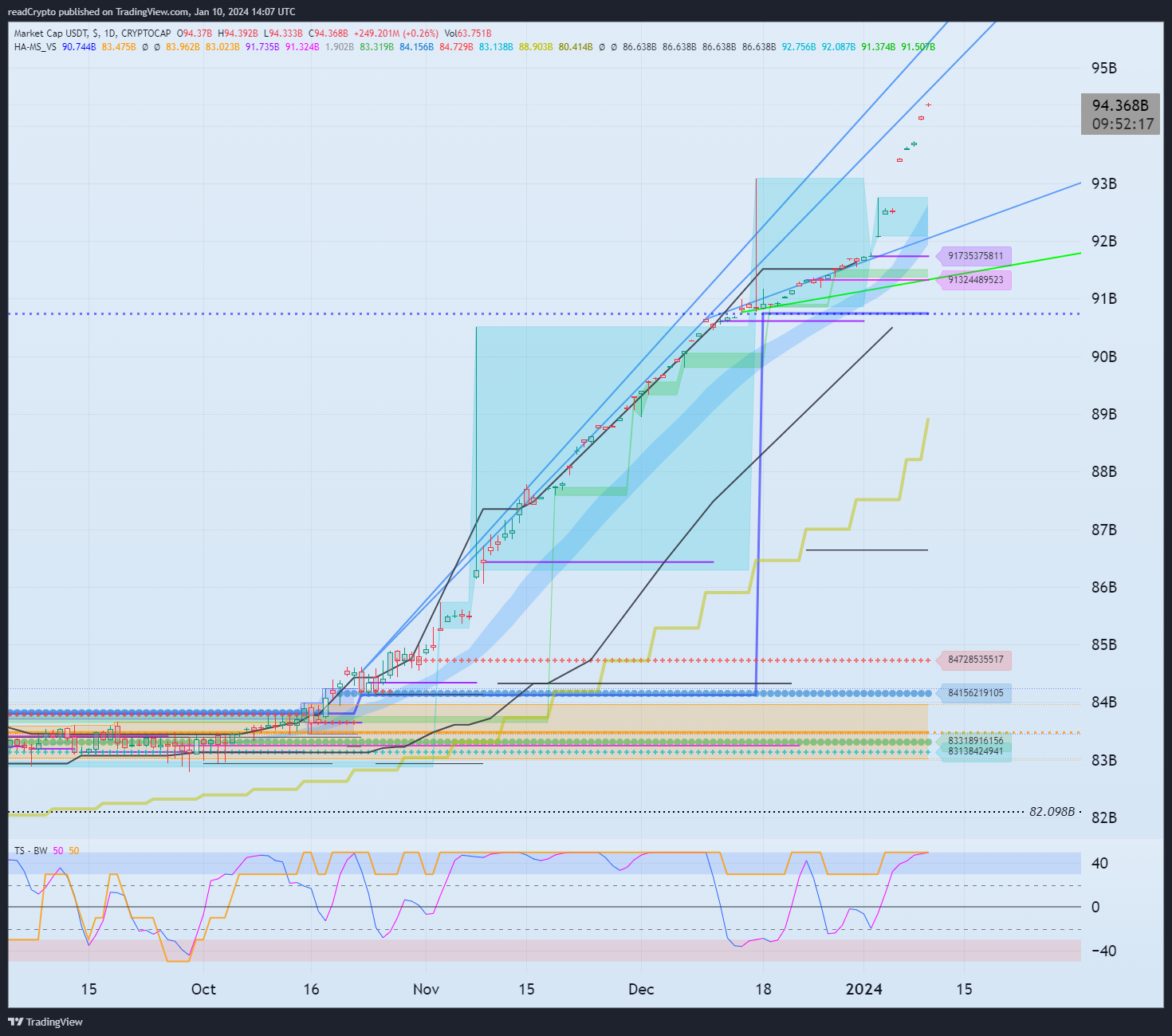The height and width of the screenshot is (1036, 1172).
Task: Select the HA-MS_VS indicator legend name
Action: point(35,47)
